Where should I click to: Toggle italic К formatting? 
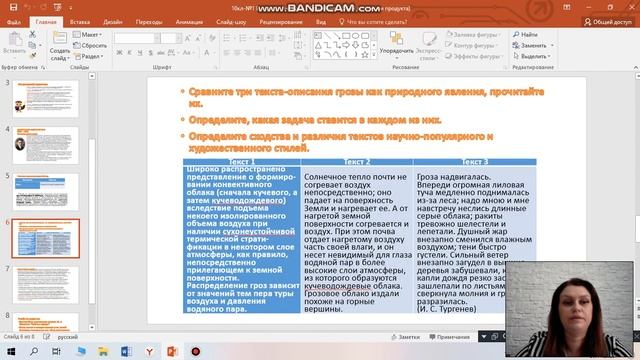point(129,53)
